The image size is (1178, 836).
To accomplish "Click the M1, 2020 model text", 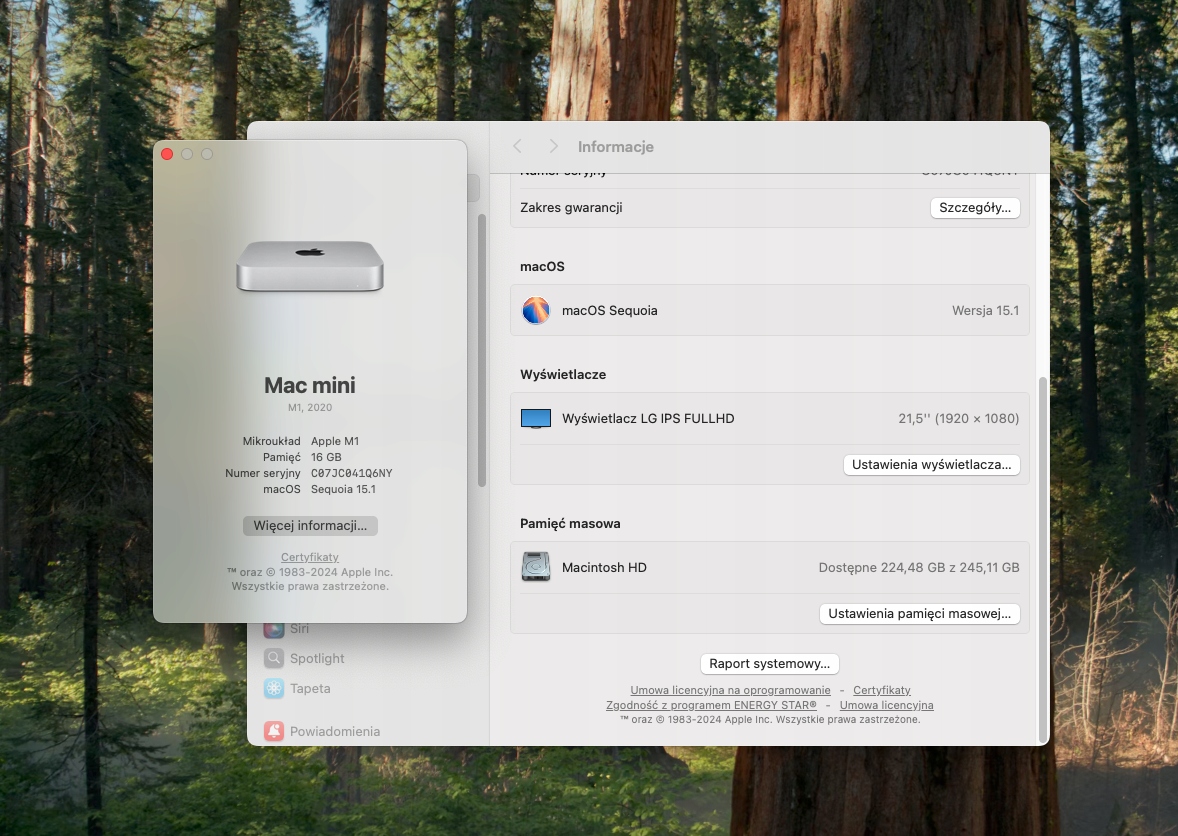I will pos(310,407).
